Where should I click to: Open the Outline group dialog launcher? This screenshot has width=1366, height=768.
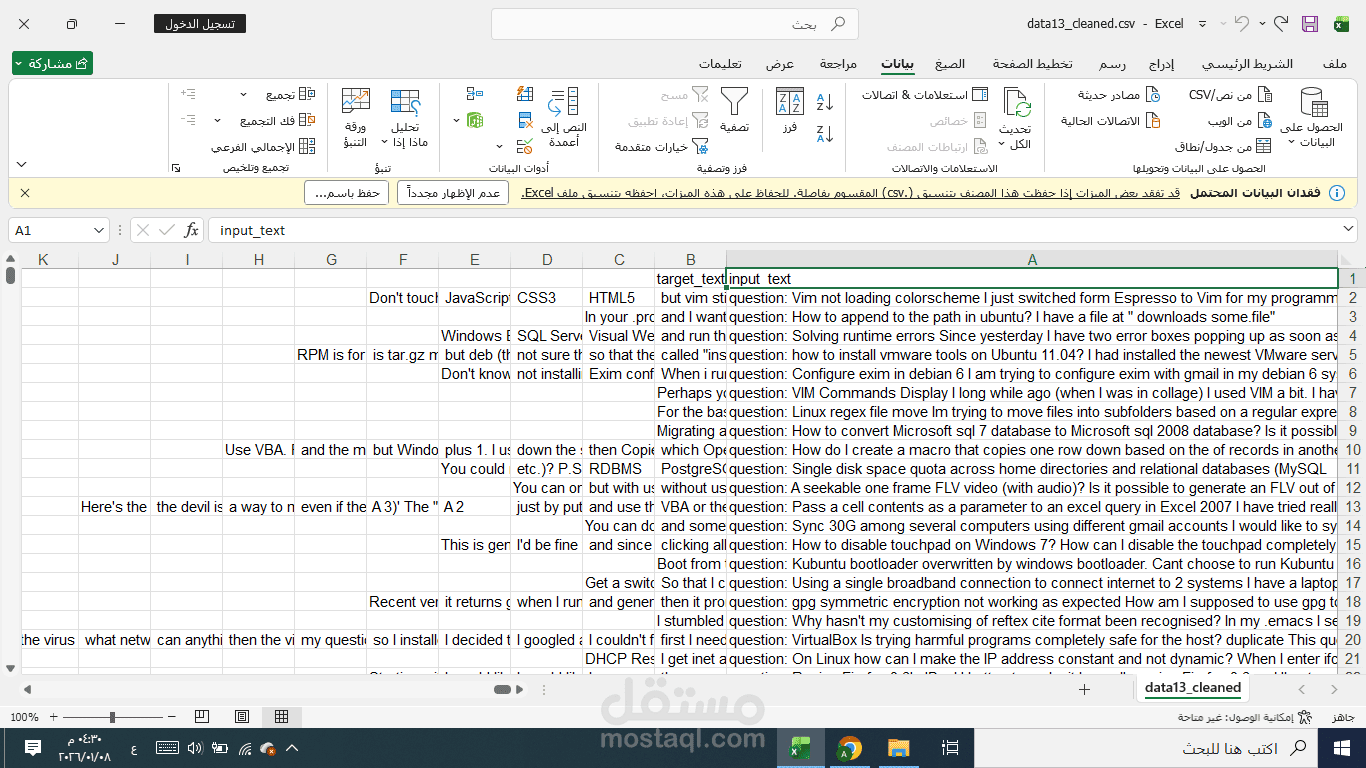(176, 168)
